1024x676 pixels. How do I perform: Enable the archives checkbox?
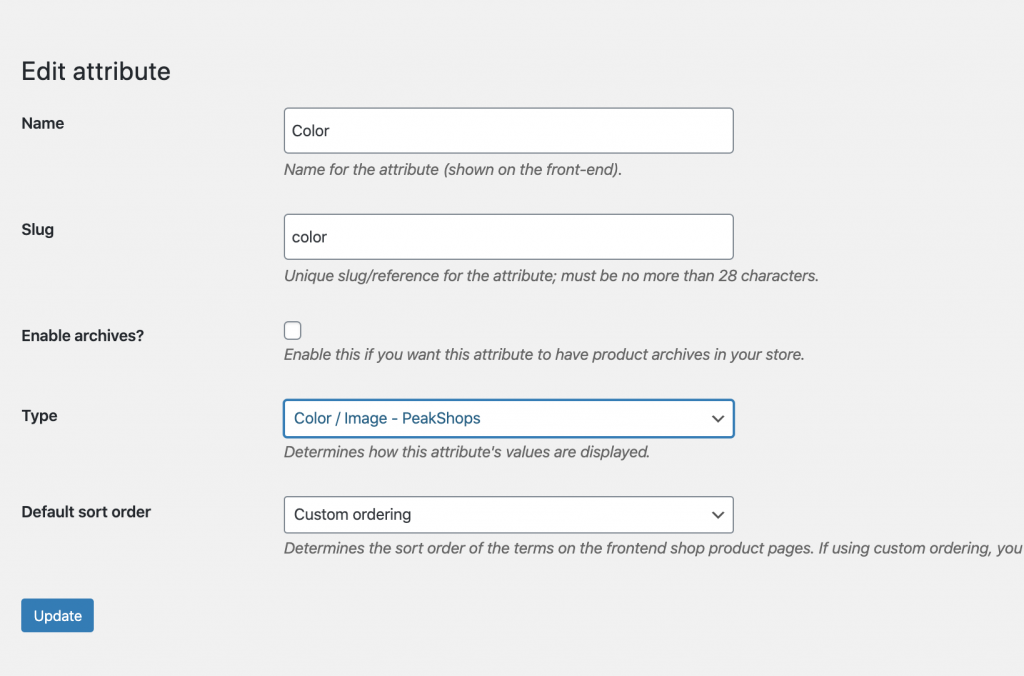click(293, 330)
